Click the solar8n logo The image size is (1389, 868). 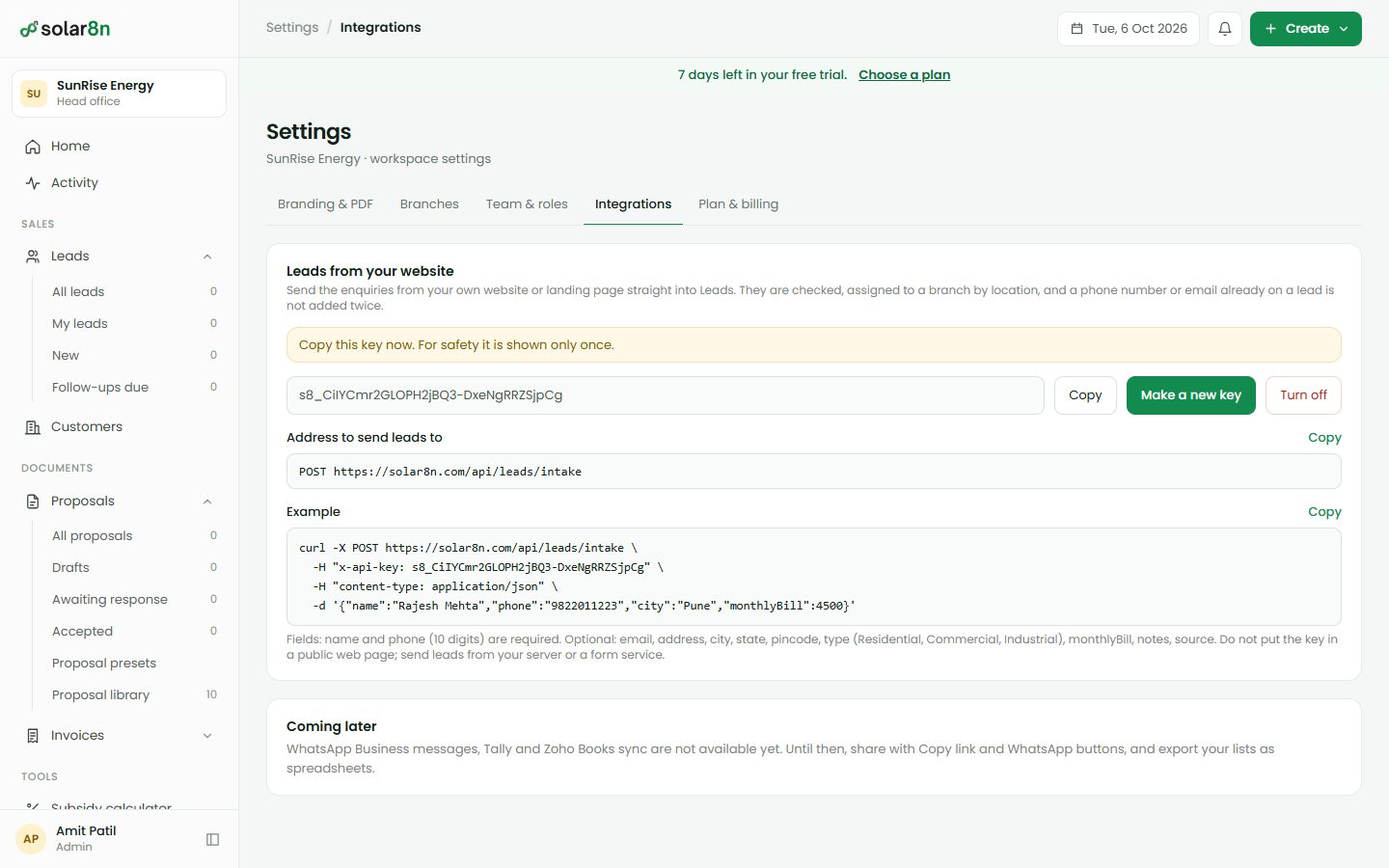(x=65, y=29)
